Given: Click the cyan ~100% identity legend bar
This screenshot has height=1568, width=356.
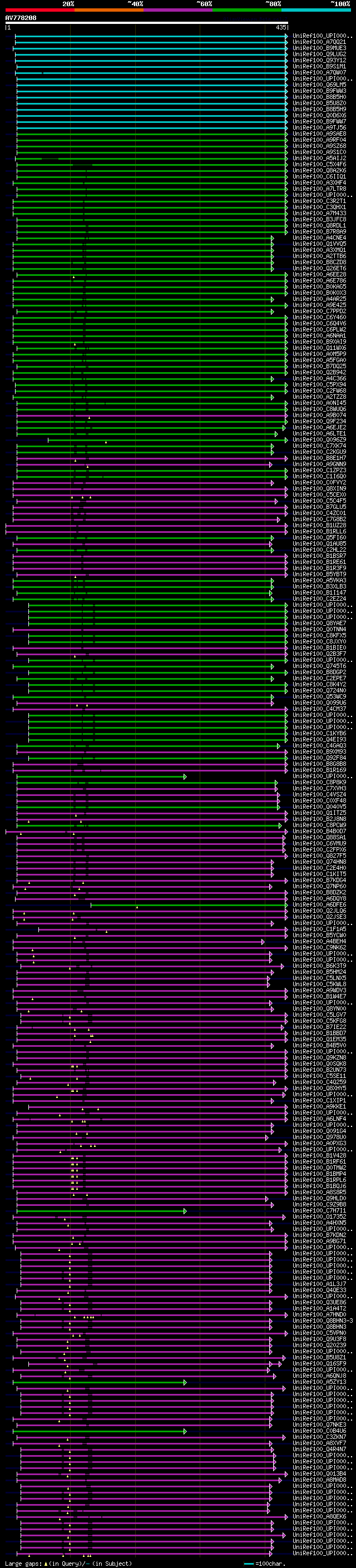Looking at the screenshot, I should pos(316,10).
